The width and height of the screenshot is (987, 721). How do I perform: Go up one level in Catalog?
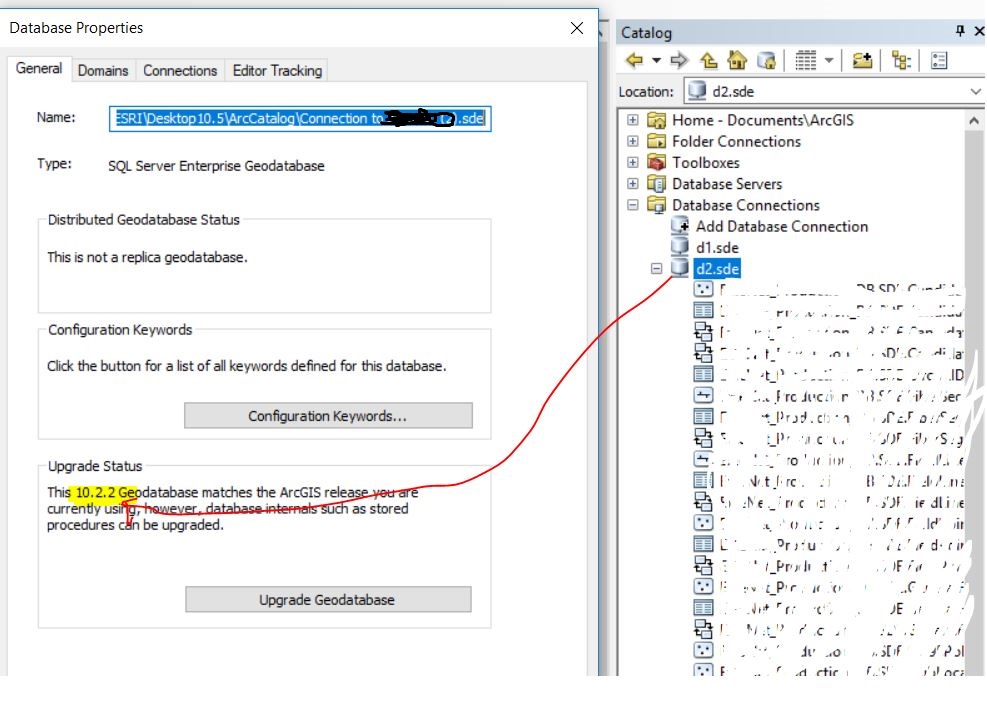[709, 60]
